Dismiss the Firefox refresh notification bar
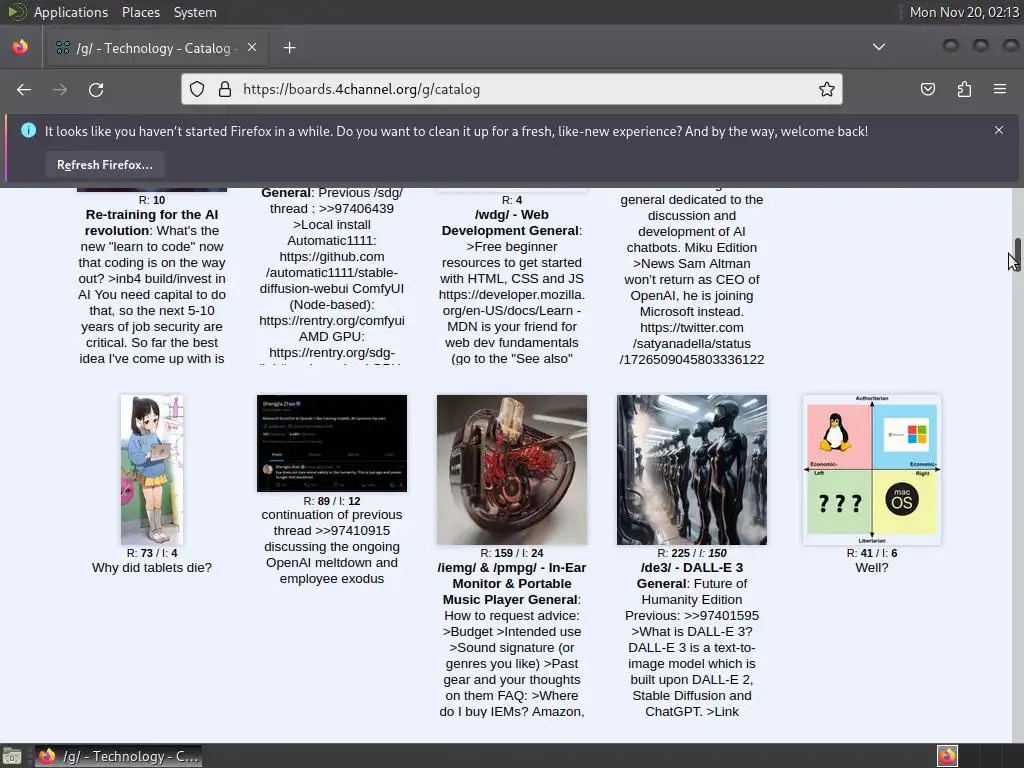 click(999, 131)
